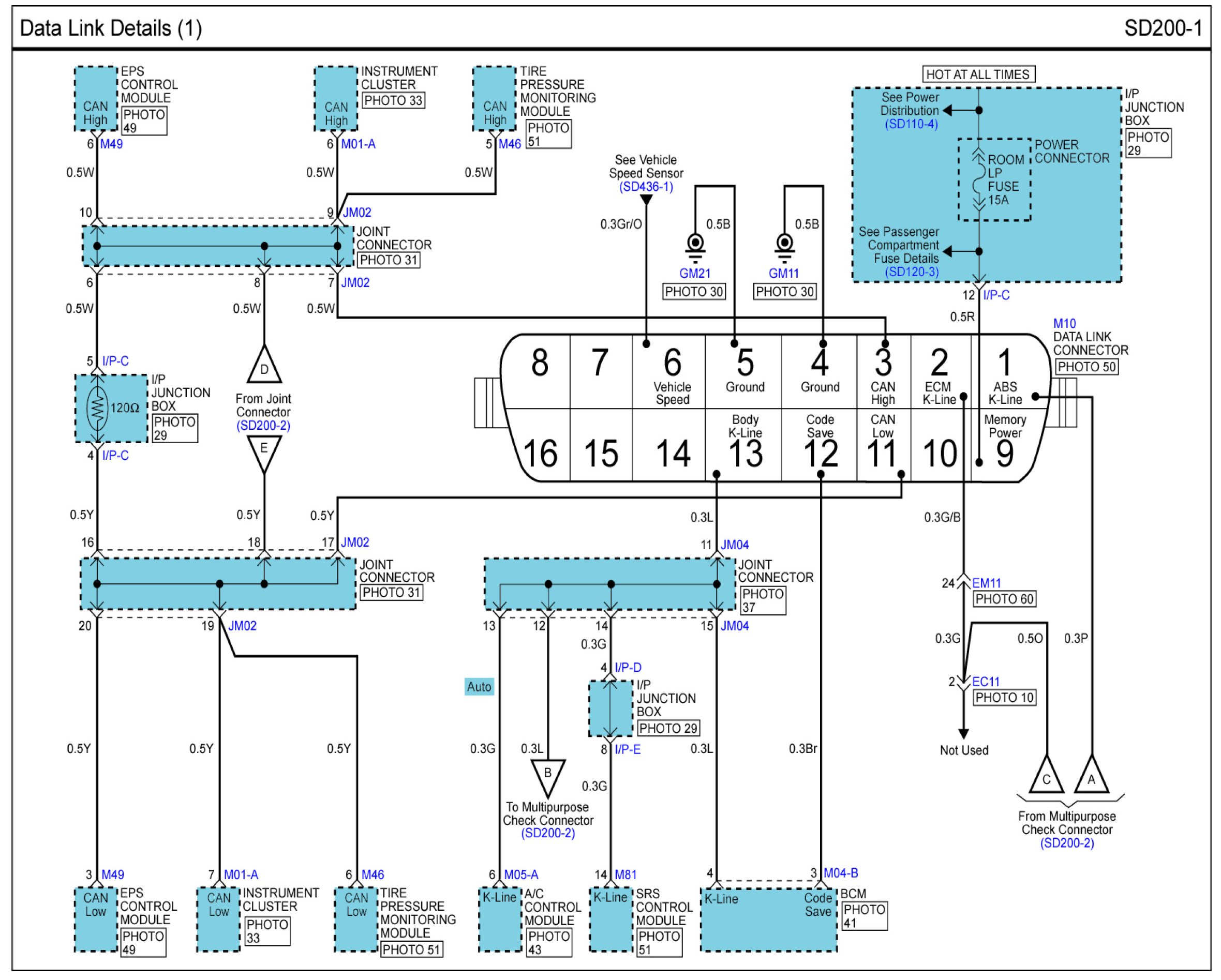Click the blue Auto label
The height and width of the screenshot is (980, 1221).
click(x=479, y=687)
